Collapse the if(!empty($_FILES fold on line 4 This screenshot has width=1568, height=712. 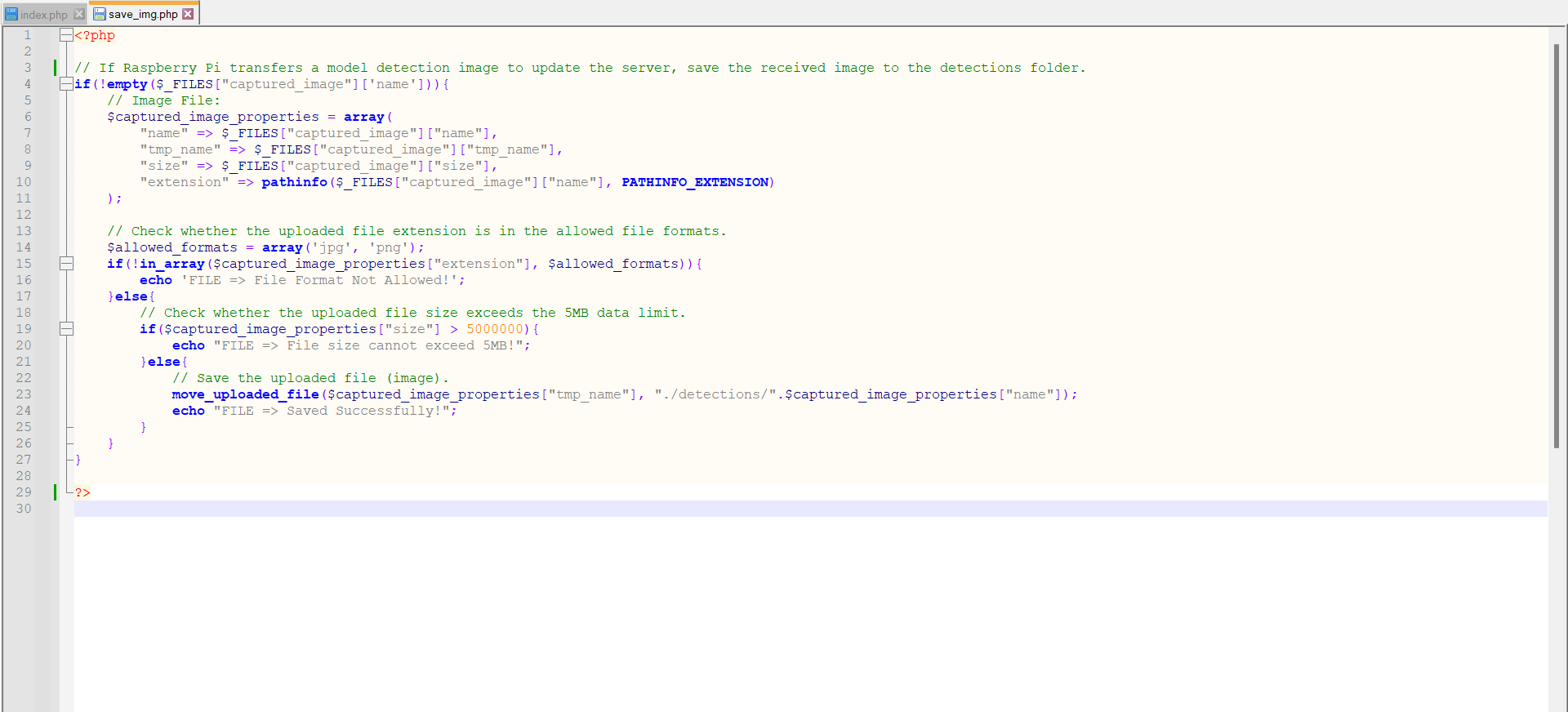tap(66, 84)
